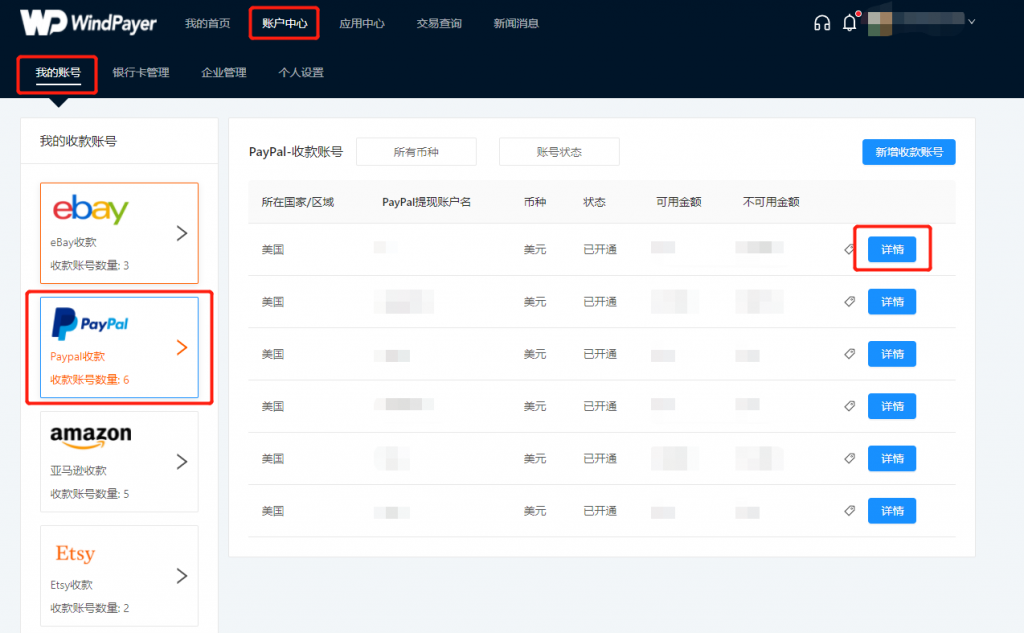Open 详情 for the sixth PayPal account
Viewport: 1024px width, 633px height.
point(891,511)
